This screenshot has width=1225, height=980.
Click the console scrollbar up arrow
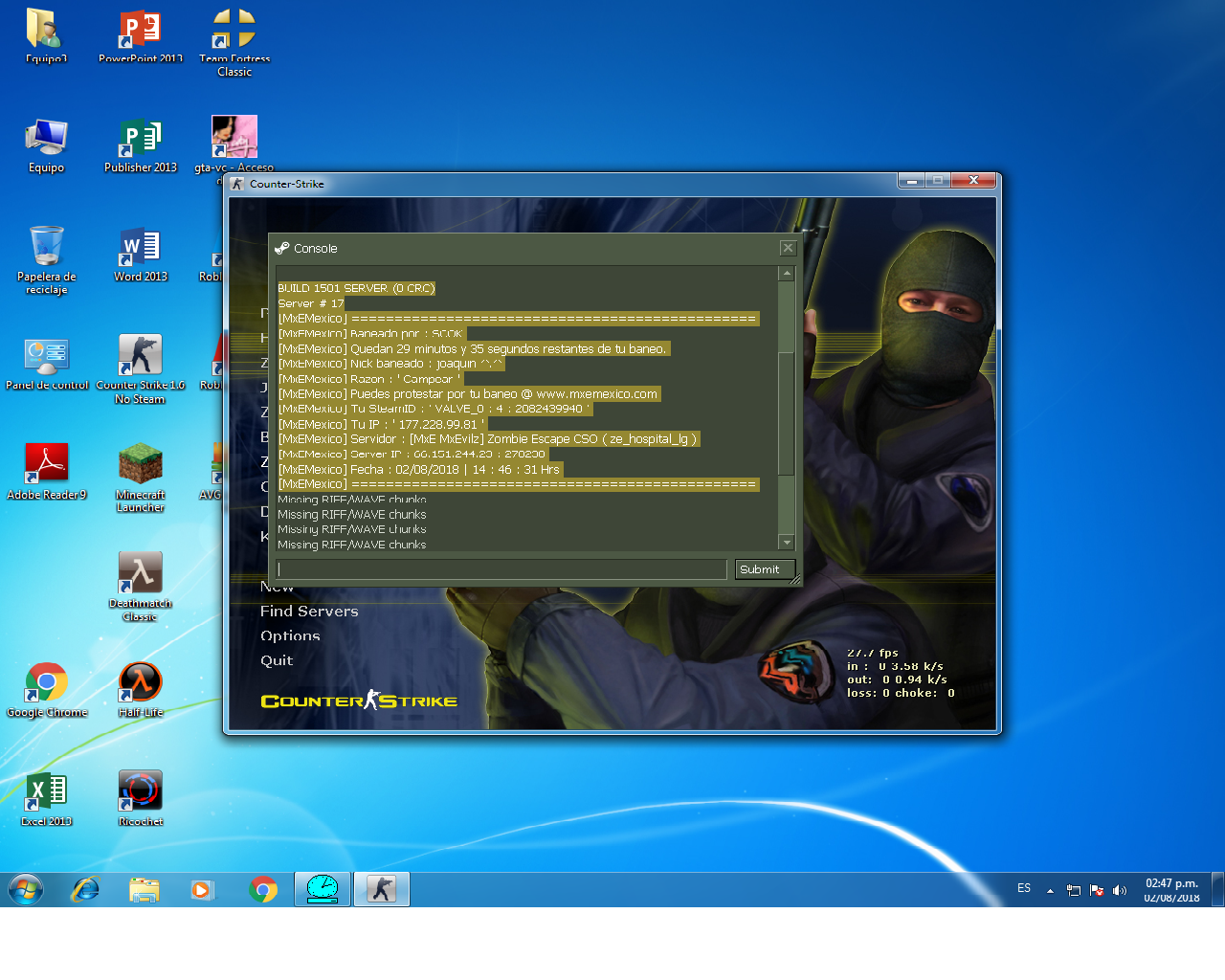click(x=787, y=274)
